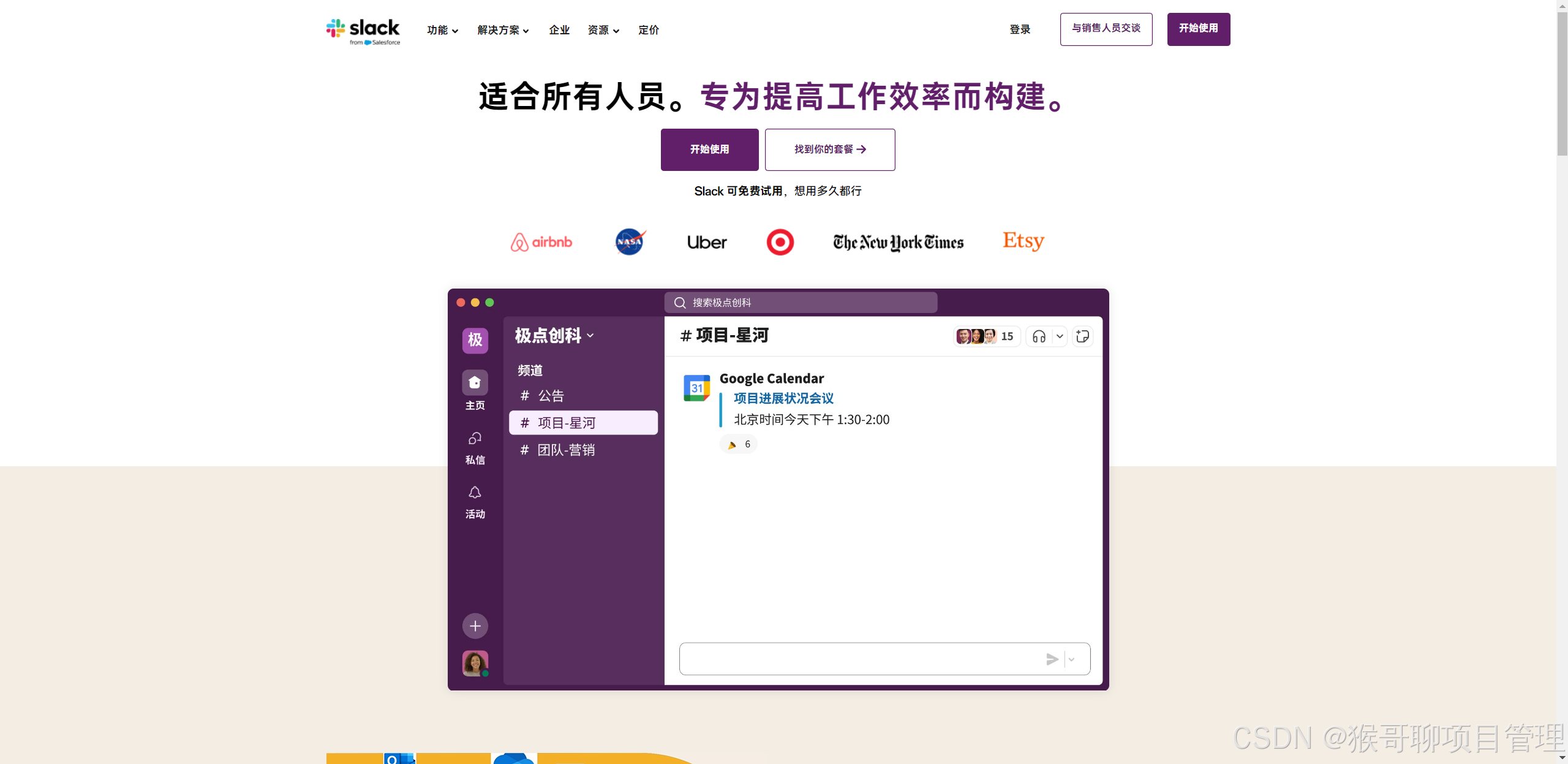Click the Google Calendar app icon
1568x764 pixels.
point(696,388)
